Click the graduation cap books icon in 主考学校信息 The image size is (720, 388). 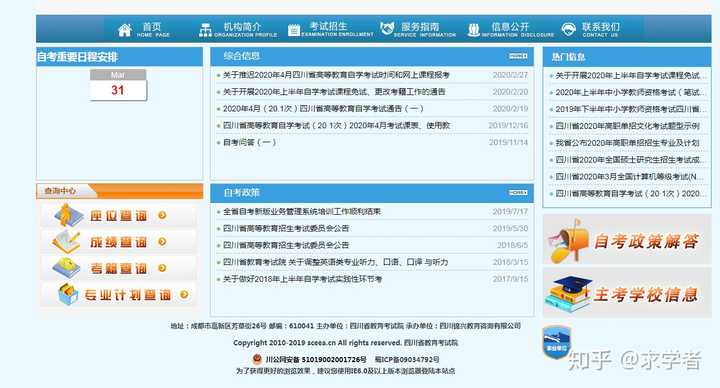coord(567,294)
